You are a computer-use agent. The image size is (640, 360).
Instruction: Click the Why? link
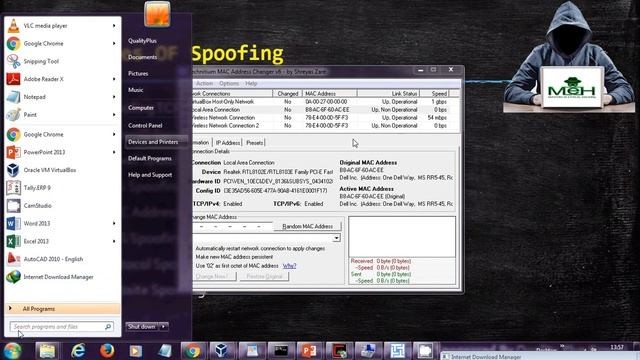[289, 266]
